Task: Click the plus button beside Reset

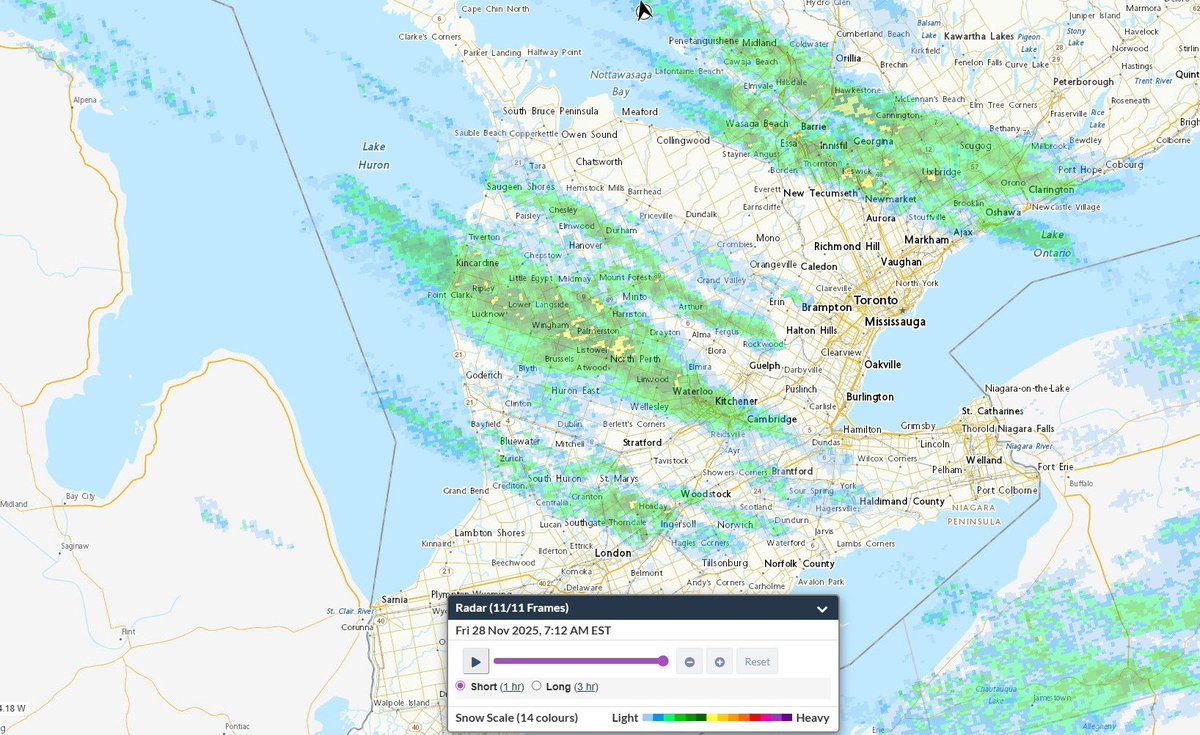Action: (x=719, y=661)
